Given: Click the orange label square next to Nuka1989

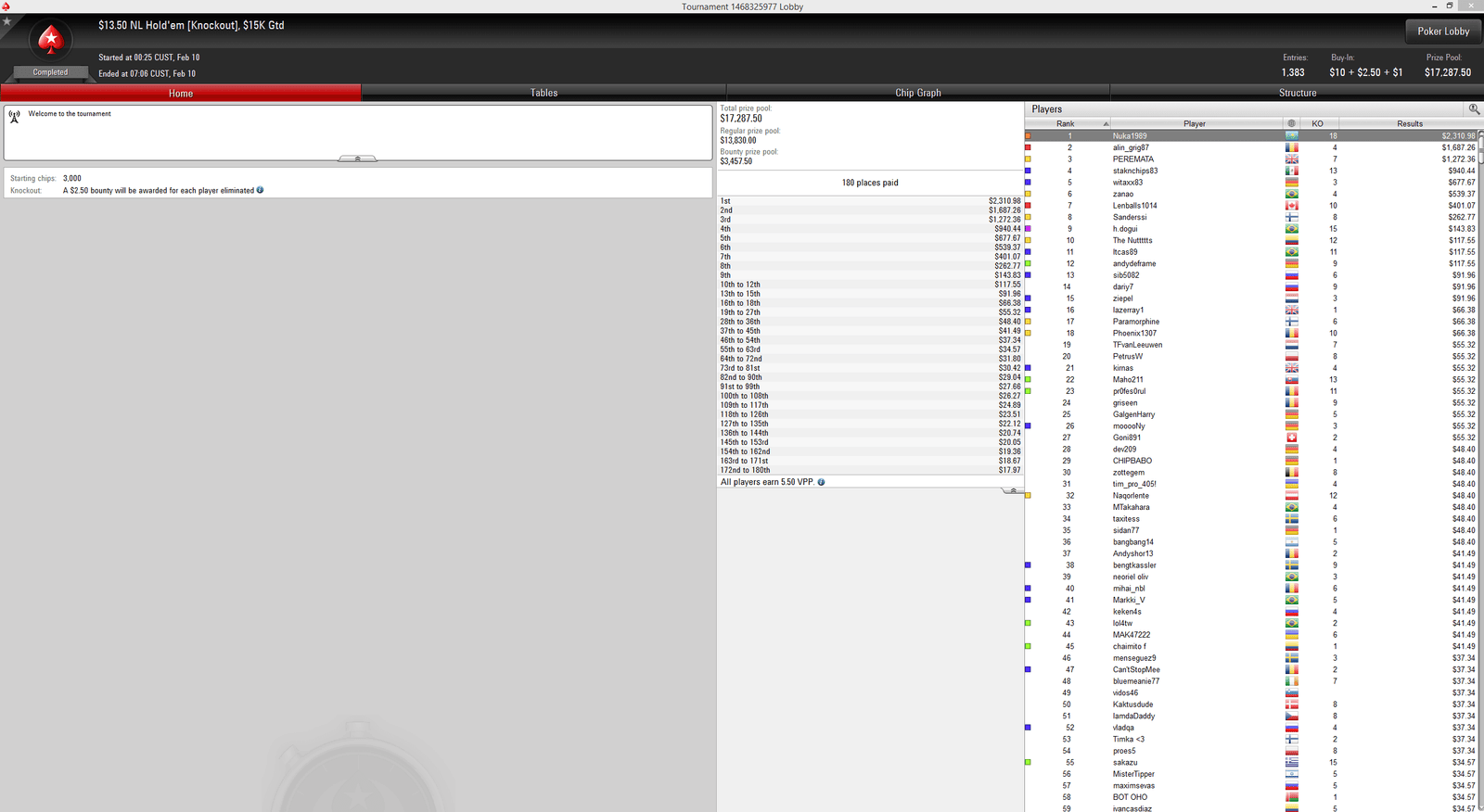Looking at the screenshot, I should [1028, 136].
